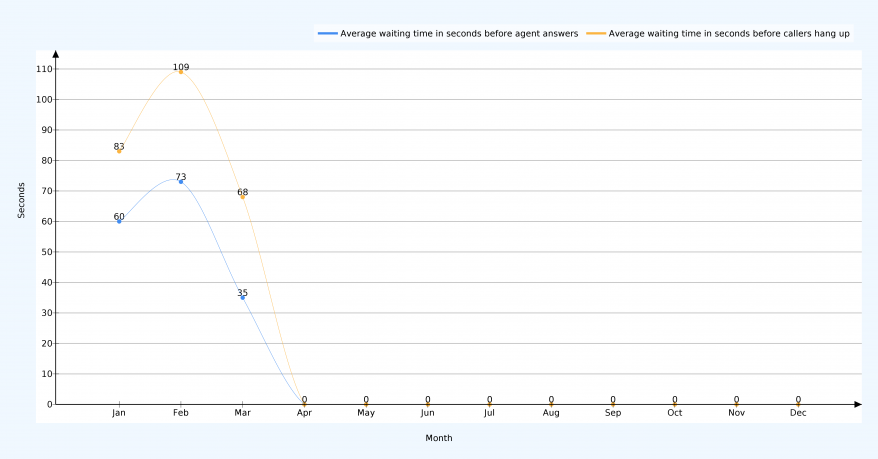Click the 50 value on the y-axis
The height and width of the screenshot is (459, 878).
[46, 252]
